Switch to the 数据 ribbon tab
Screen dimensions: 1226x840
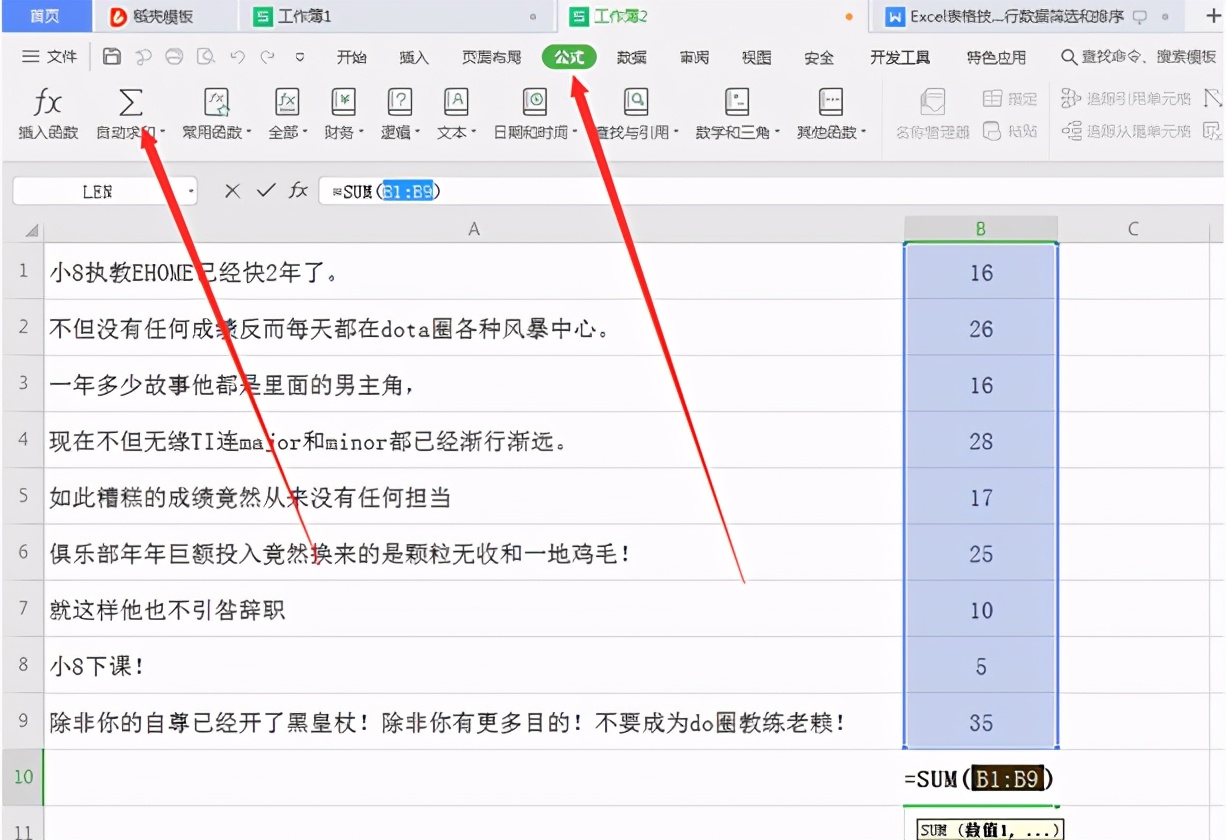click(632, 57)
